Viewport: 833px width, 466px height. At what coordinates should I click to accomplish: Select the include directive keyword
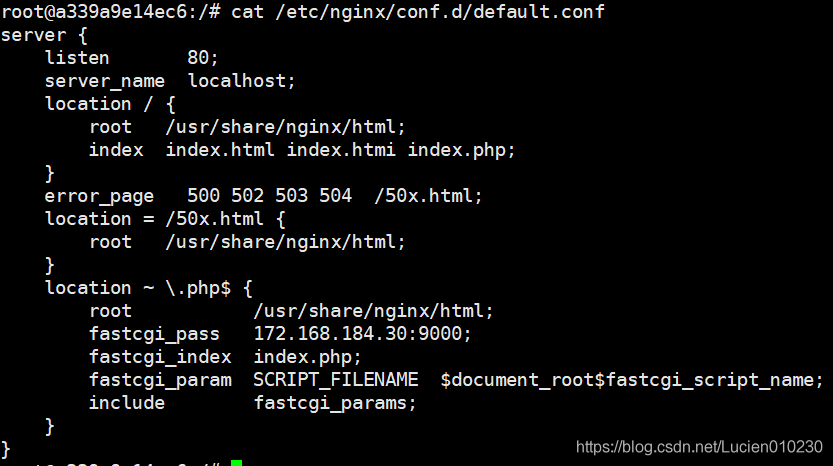(x=126, y=403)
